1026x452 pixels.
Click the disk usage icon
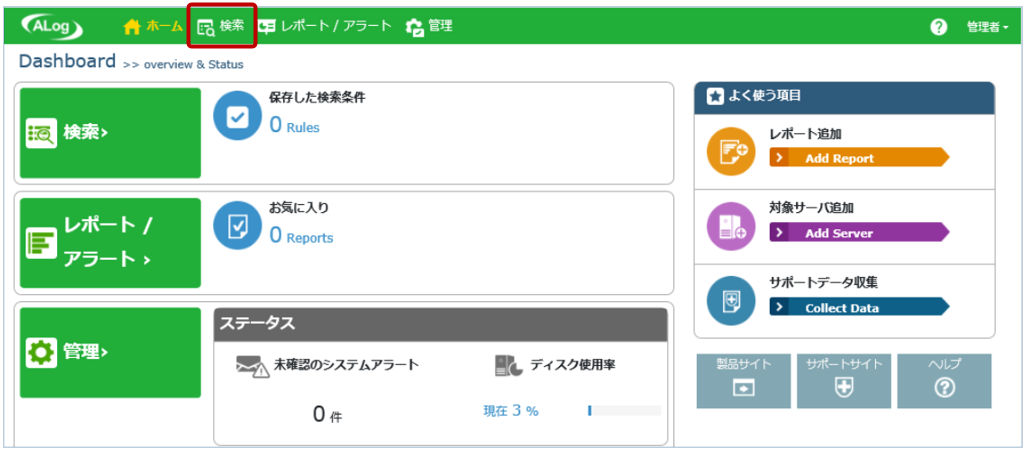[508, 366]
